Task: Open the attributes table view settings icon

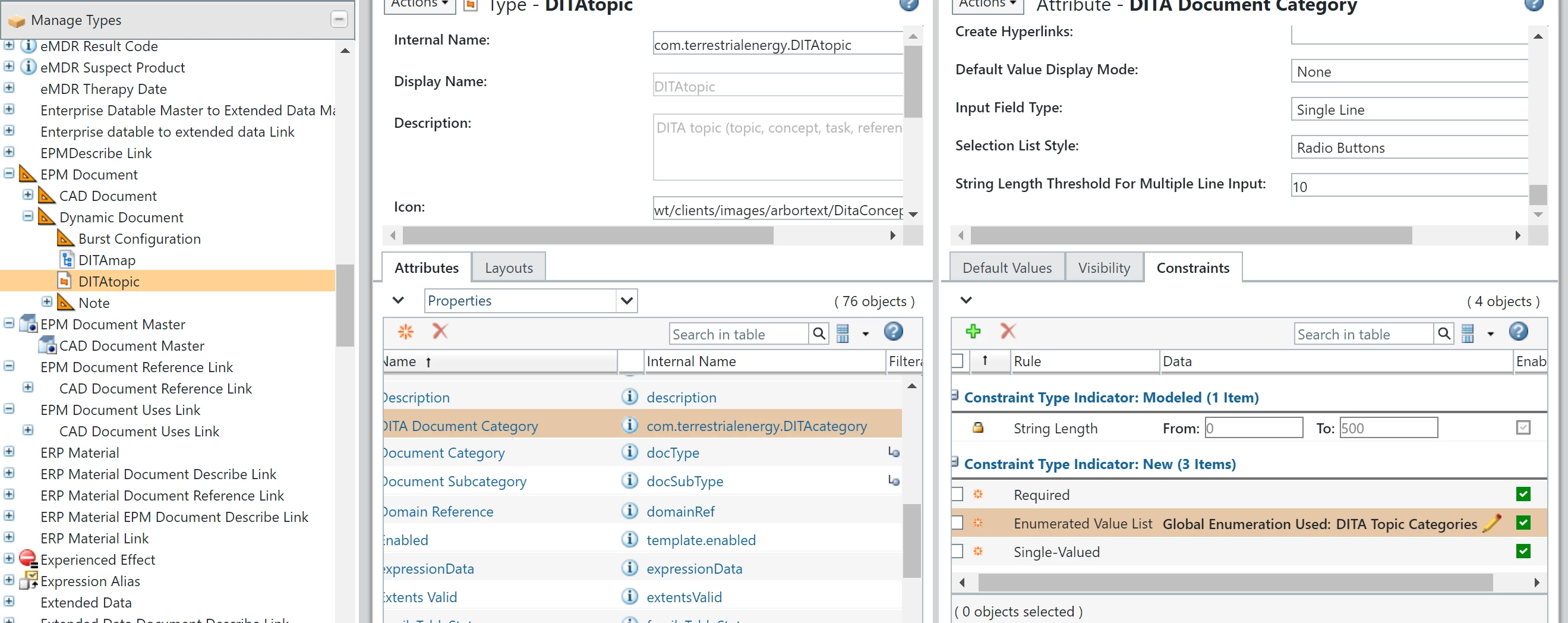Action: point(843,333)
